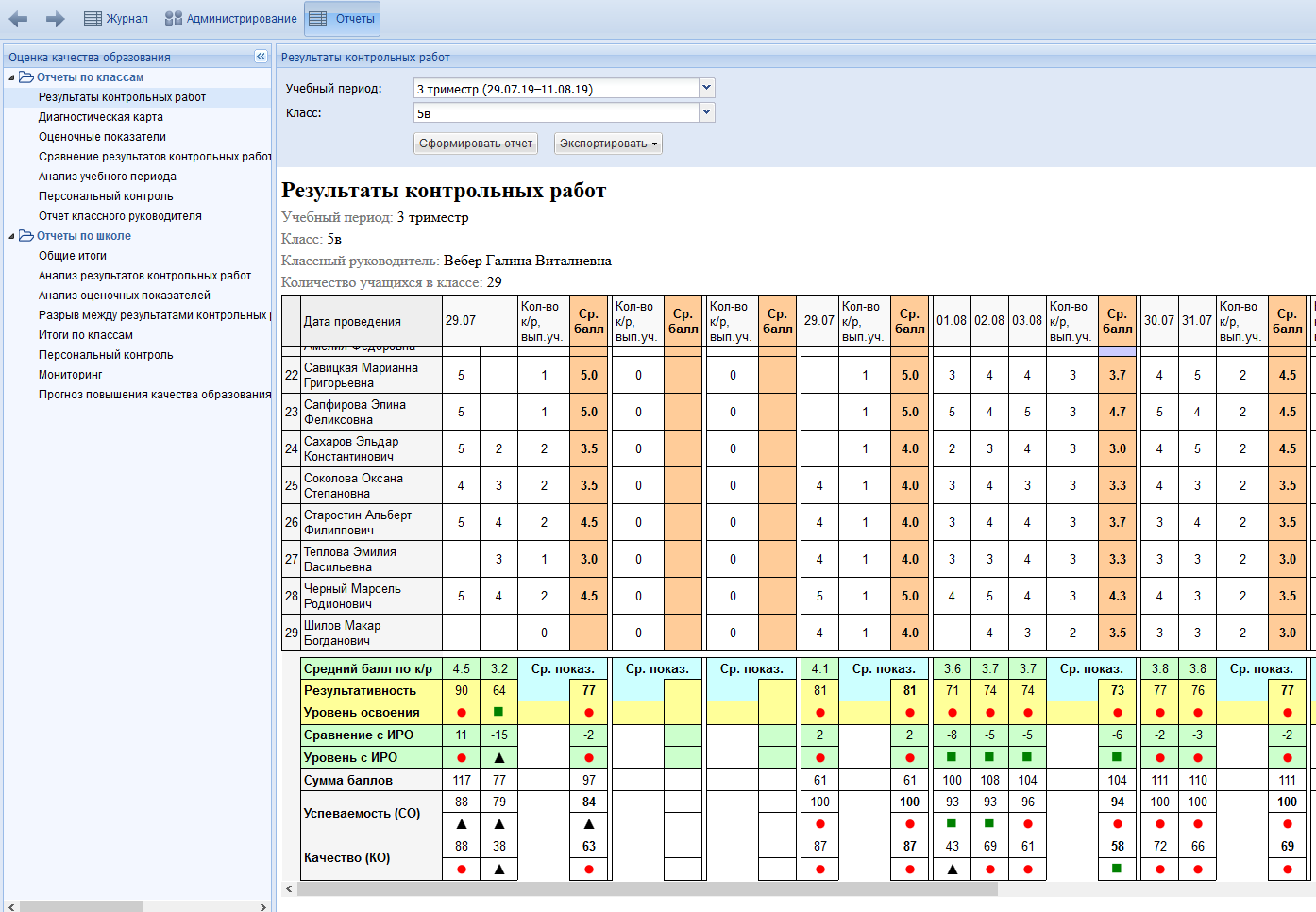Open Анализ оценочных показателей
The width and height of the screenshot is (1316, 912).
pos(125,296)
